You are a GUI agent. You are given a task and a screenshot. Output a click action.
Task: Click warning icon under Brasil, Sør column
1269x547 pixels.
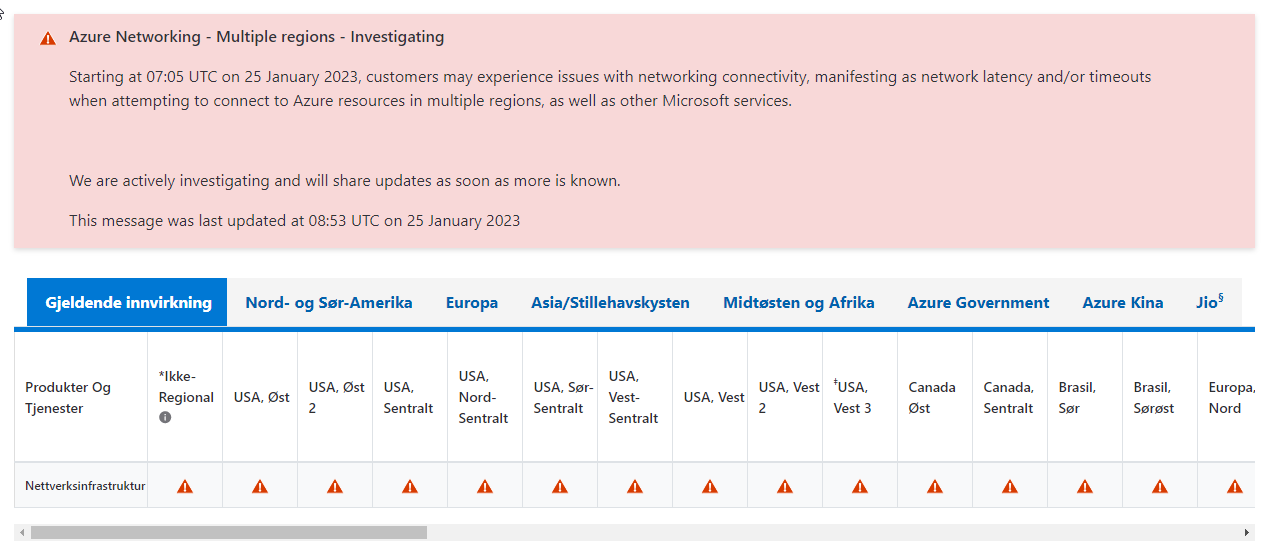coord(1085,487)
